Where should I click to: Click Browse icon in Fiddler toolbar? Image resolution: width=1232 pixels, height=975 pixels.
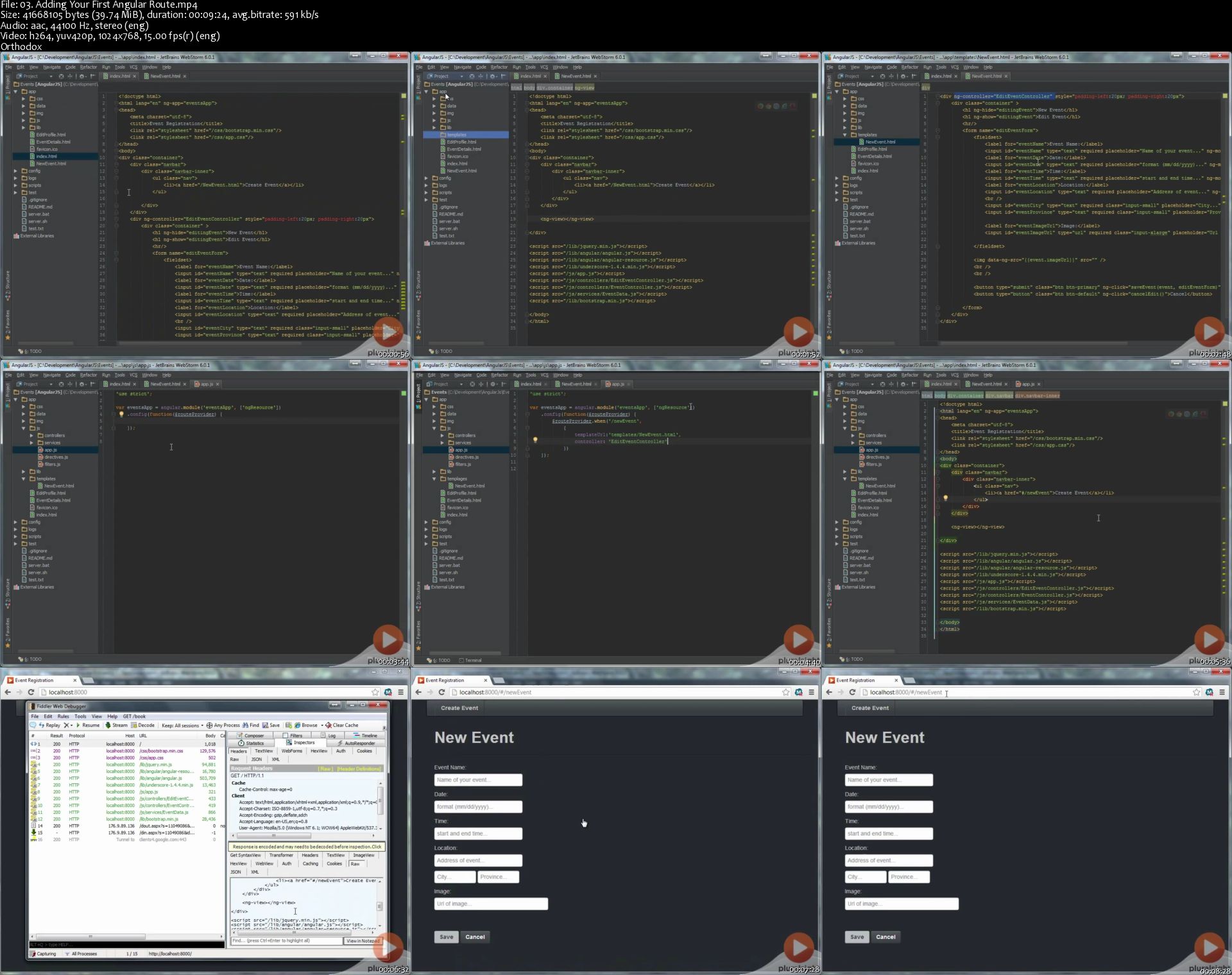tap(297, 725)
